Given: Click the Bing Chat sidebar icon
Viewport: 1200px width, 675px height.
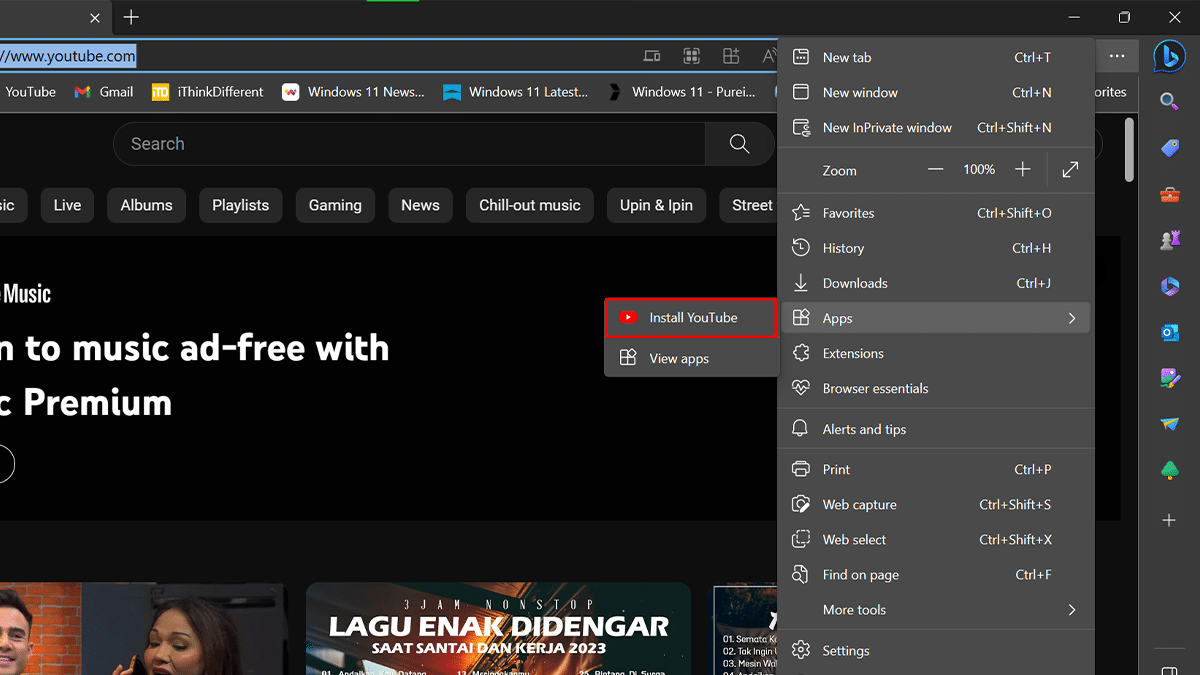Looking at the screenshot, I should tap(1168, 57).
